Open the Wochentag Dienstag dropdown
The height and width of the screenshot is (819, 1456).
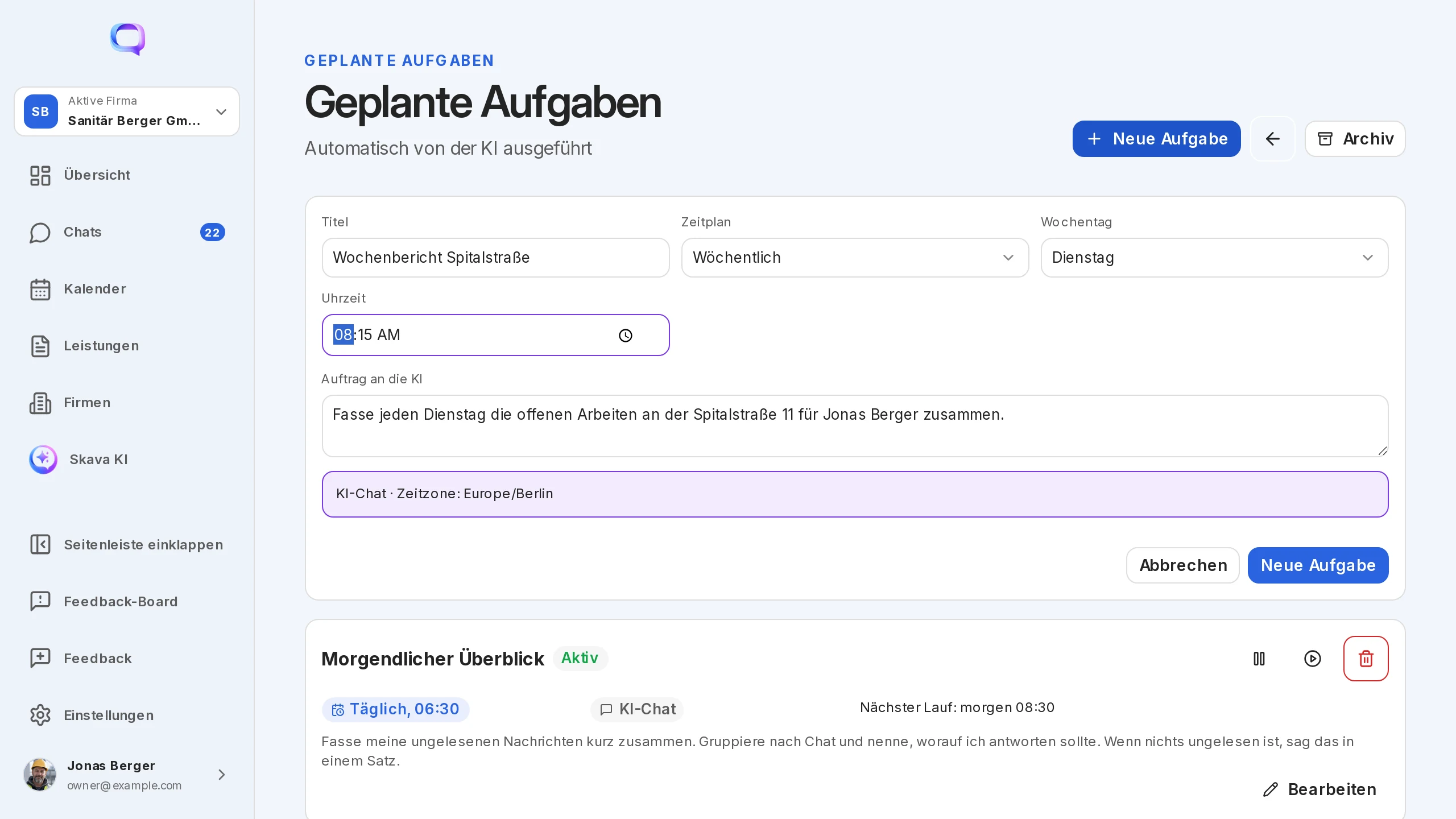[1214, 258]
